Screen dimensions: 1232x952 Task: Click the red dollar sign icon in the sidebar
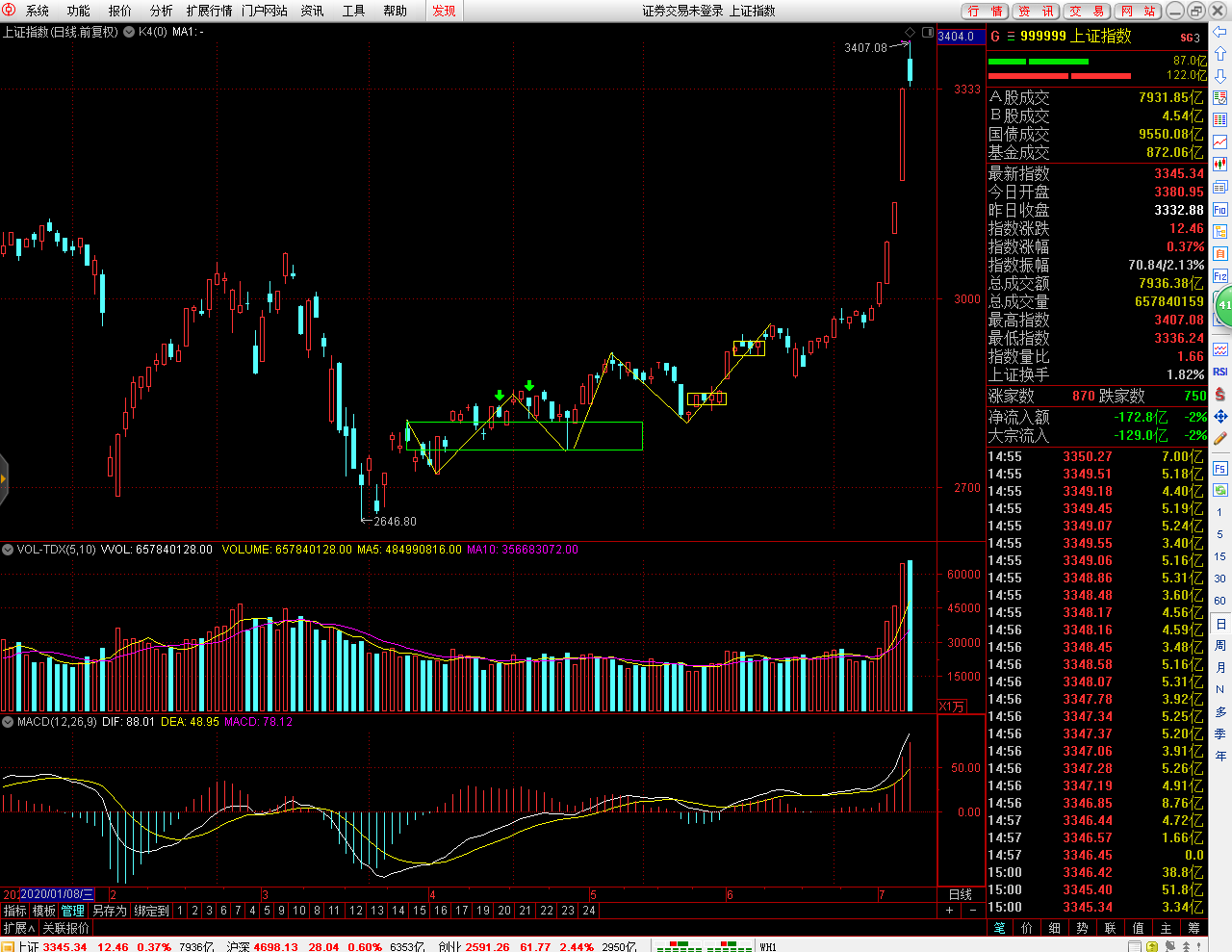[x=1219, y=394]
